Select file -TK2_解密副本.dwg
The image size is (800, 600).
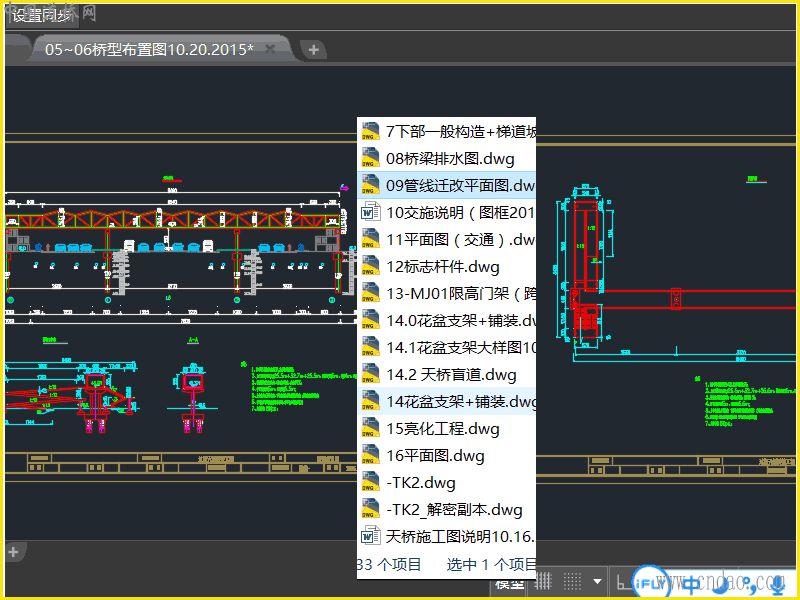[x=446, y=510]
